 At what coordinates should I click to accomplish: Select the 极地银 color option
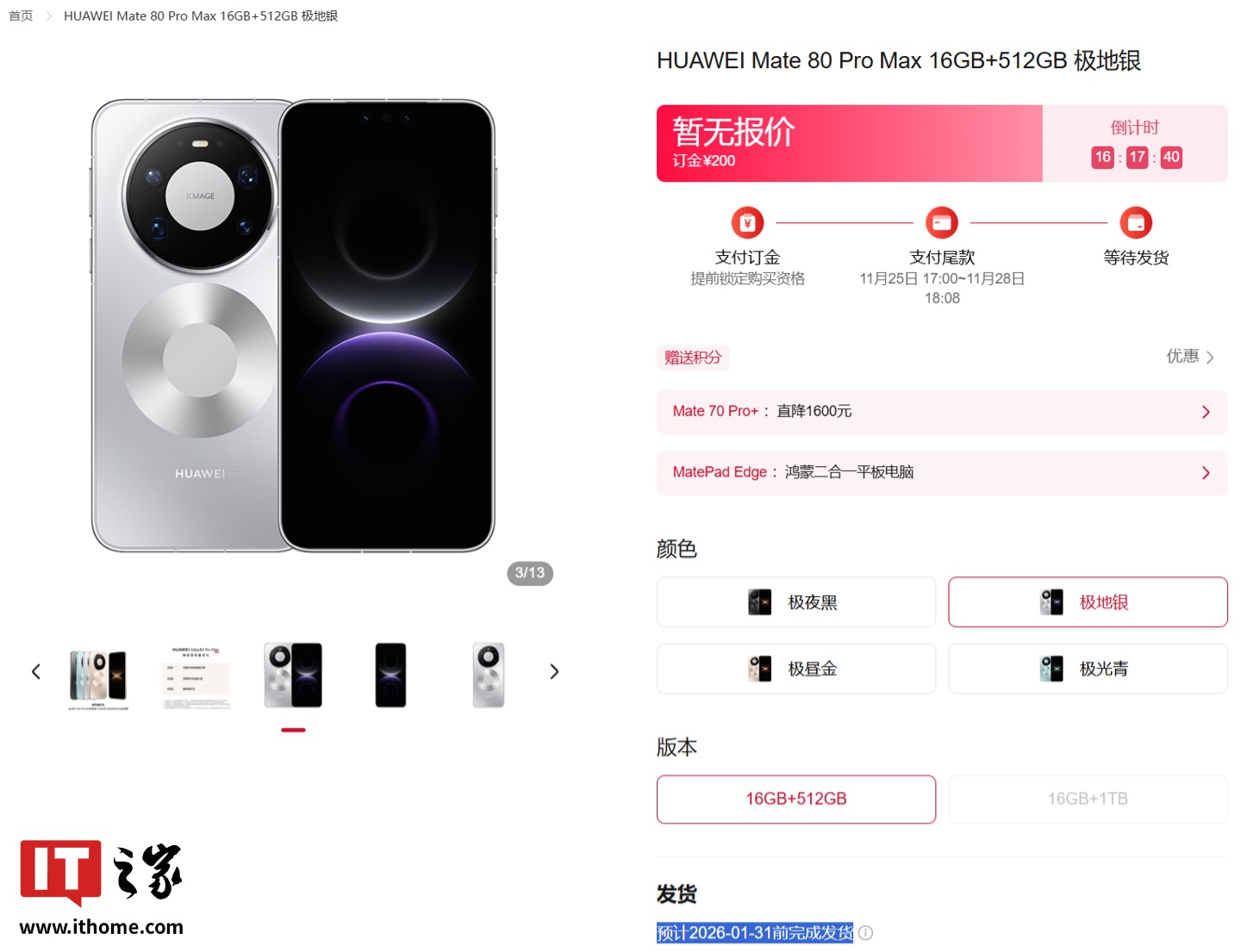[x=1088, y=602]
